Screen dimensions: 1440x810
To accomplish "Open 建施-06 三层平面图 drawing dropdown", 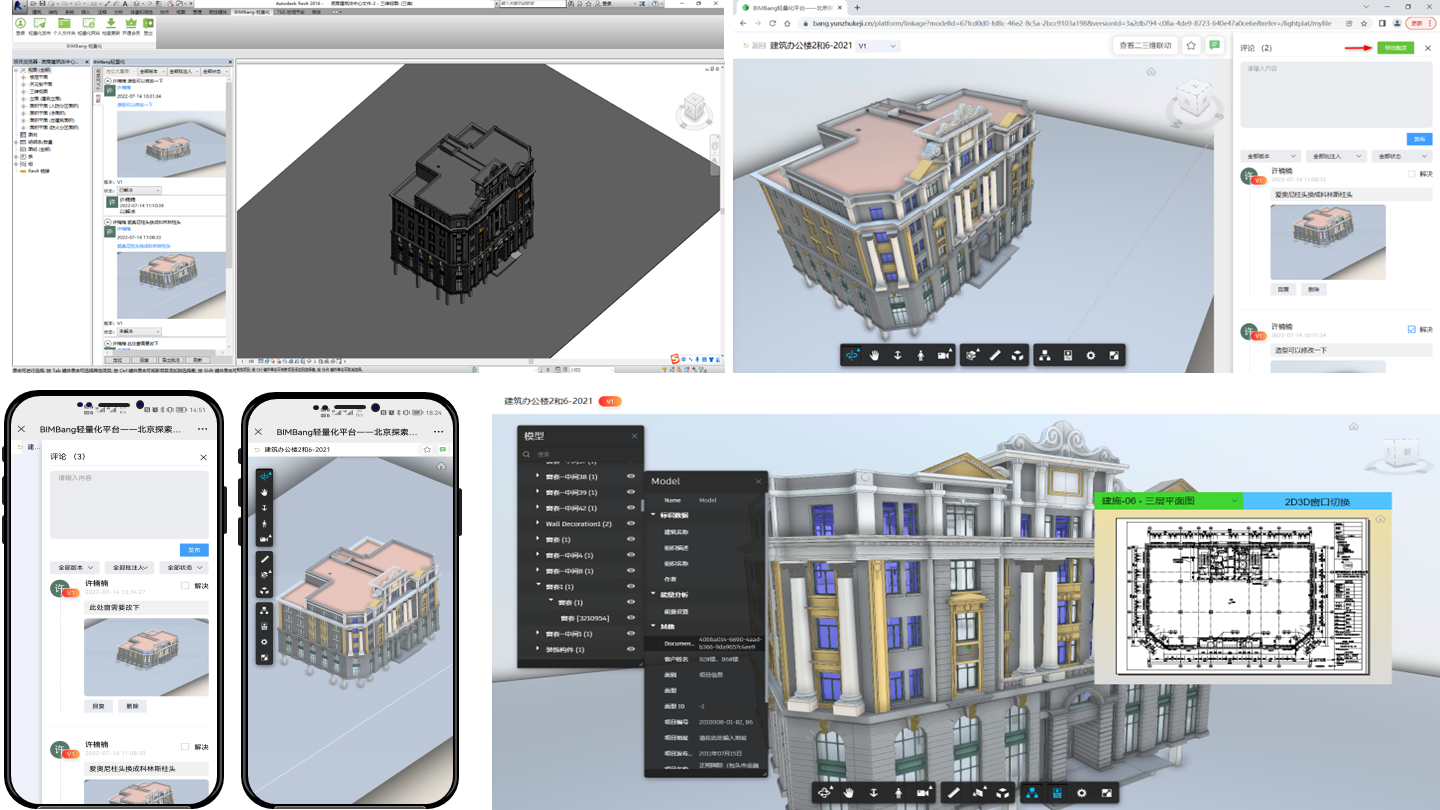I will (1169, 501).
